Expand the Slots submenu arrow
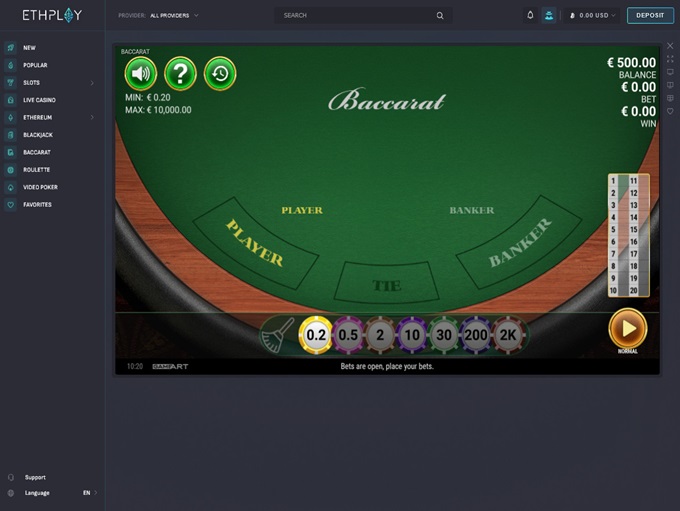This screenshot has height=511, width=680. pyautogui.click(x=92, y=82)
